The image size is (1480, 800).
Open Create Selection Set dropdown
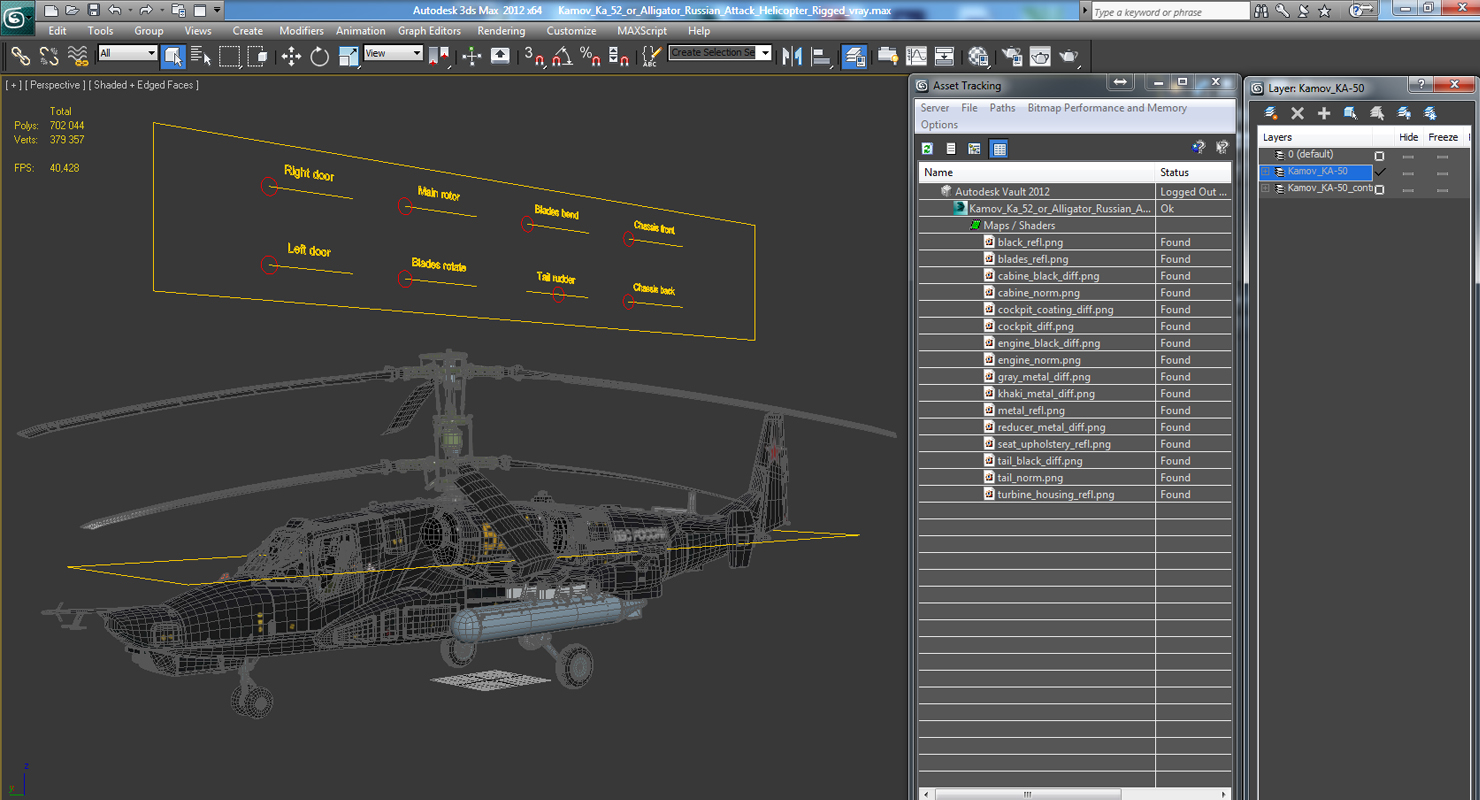pos(720,53)
